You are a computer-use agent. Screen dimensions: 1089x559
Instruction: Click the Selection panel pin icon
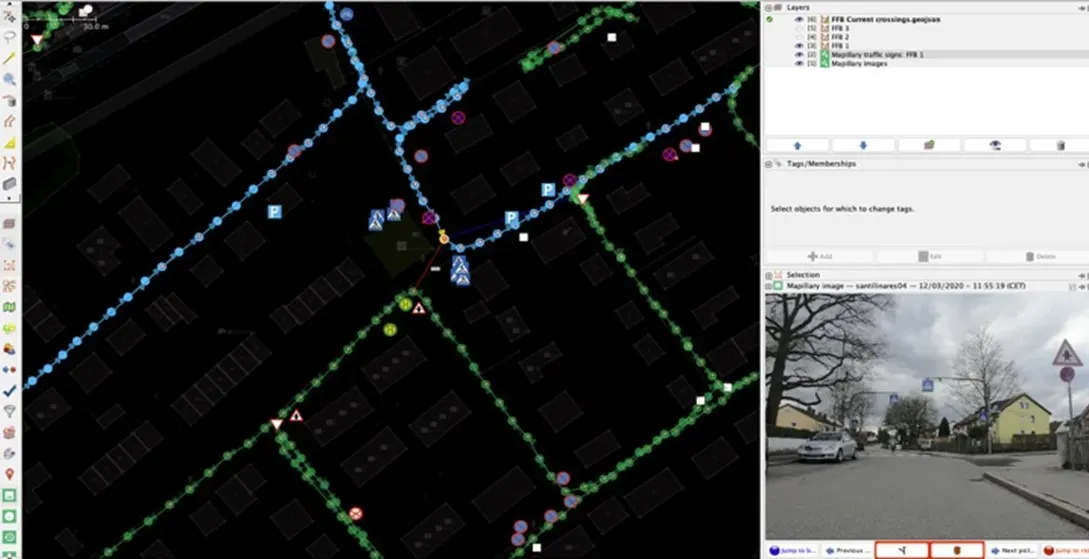click(1083, 276)
